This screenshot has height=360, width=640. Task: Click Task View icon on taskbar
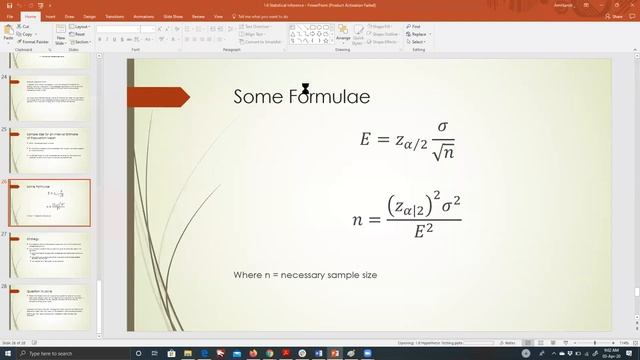pos(155,353)
